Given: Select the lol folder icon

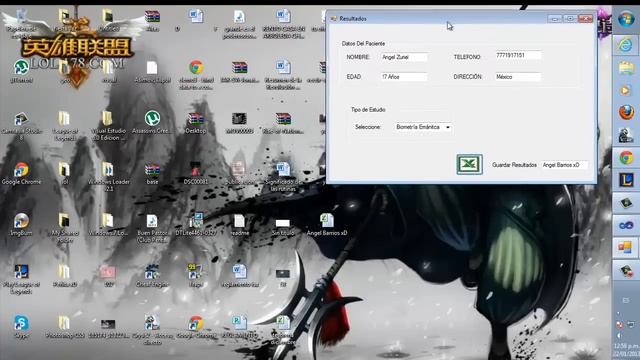Looking at the screenshot, I should click(64, 173).
